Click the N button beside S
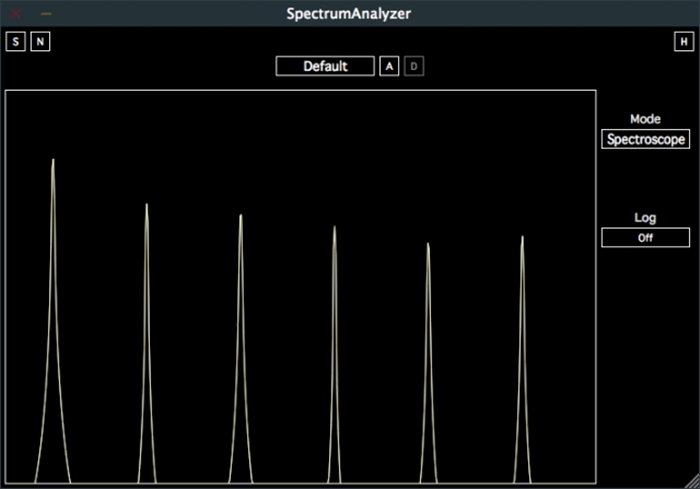 click(x=39, y=41)
